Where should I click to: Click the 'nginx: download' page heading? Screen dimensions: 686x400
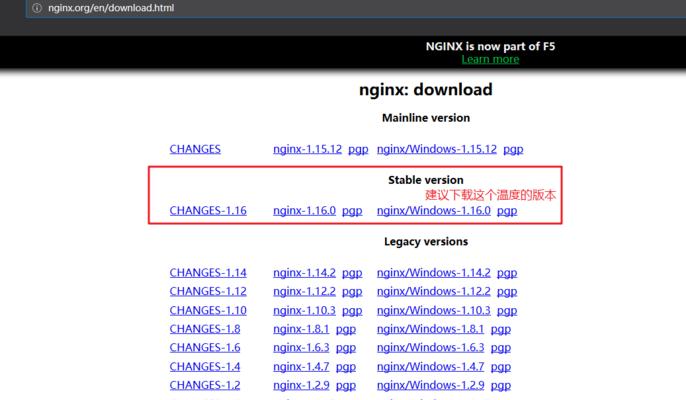pos(426,90)
